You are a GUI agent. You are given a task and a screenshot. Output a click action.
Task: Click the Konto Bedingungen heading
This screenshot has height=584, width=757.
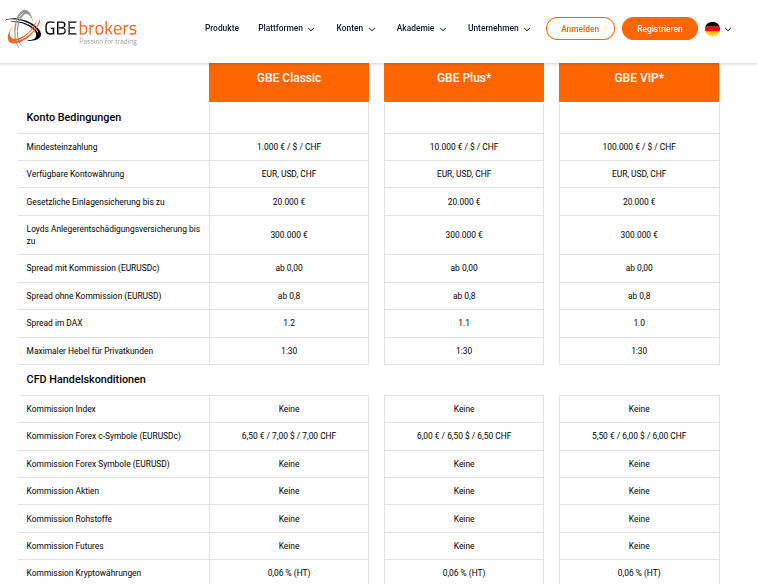click(x=74, y=117)
